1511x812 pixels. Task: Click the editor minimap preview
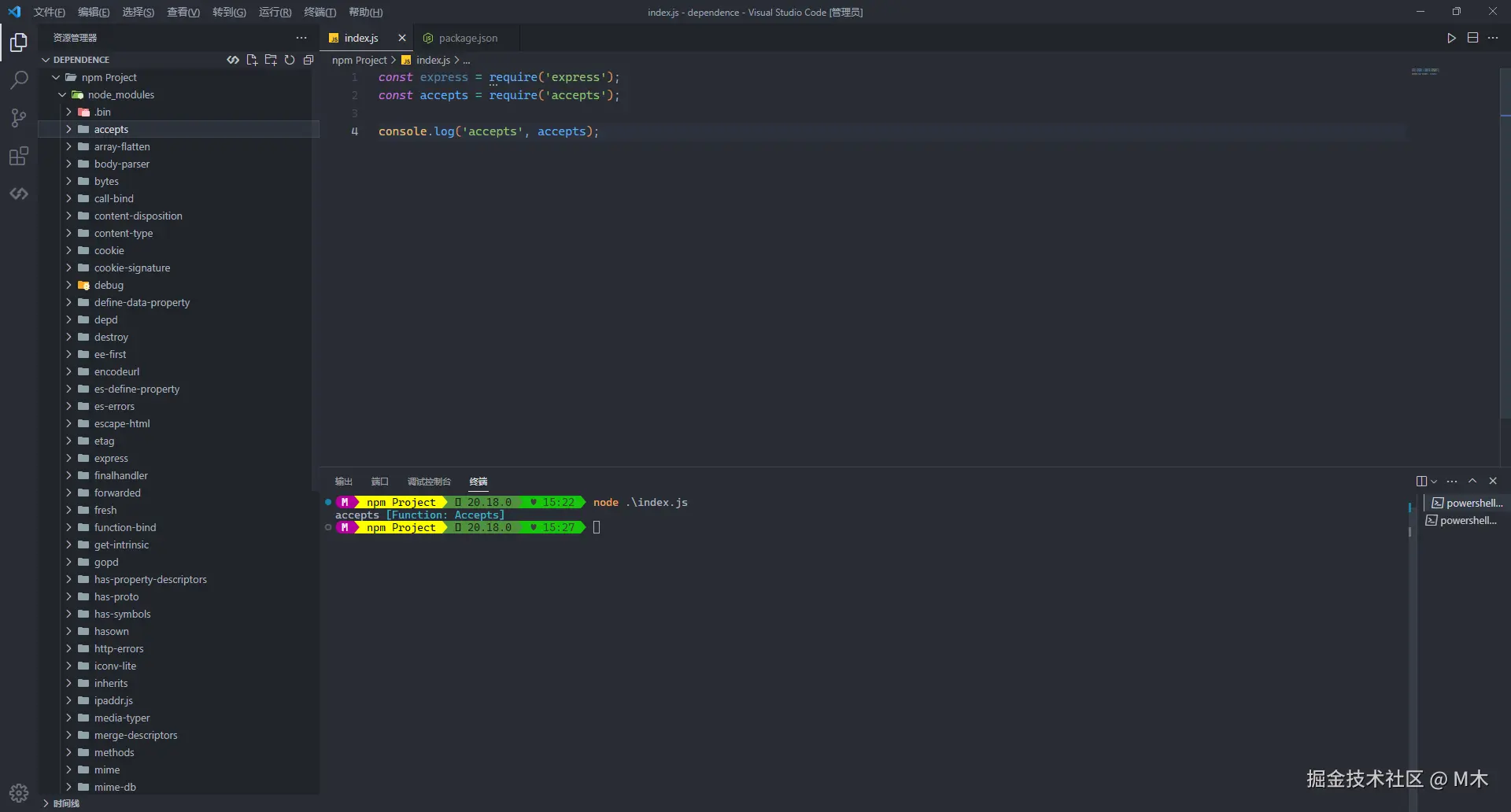click(1424, 72)
